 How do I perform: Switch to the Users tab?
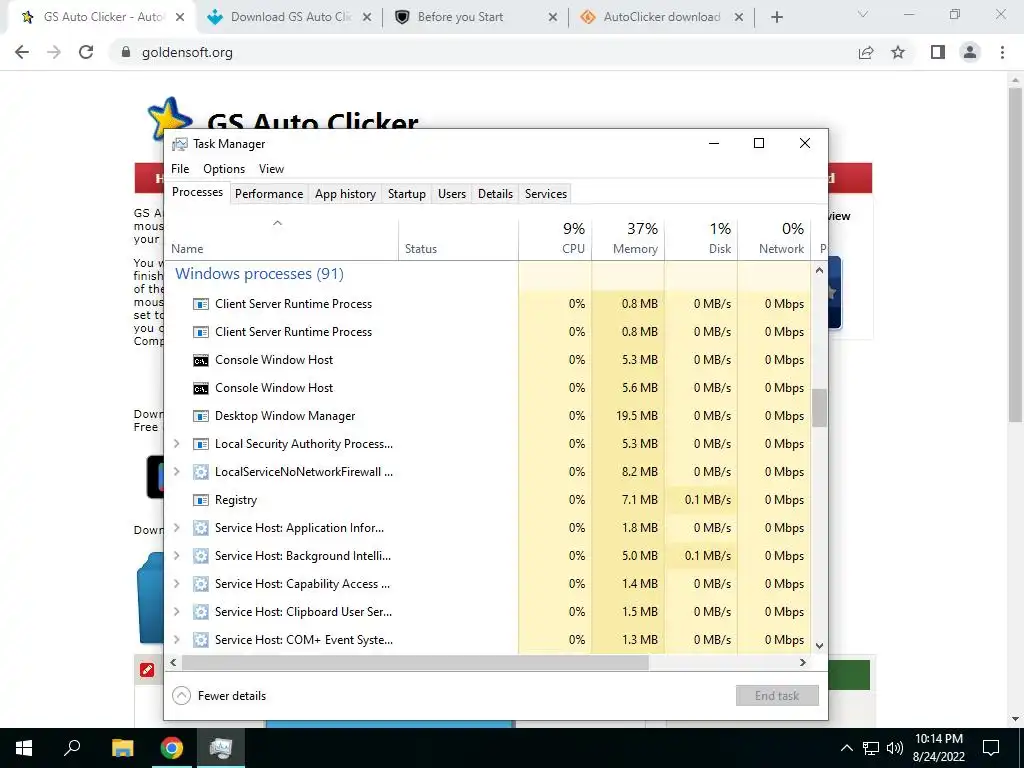click(x=452, y=194)
